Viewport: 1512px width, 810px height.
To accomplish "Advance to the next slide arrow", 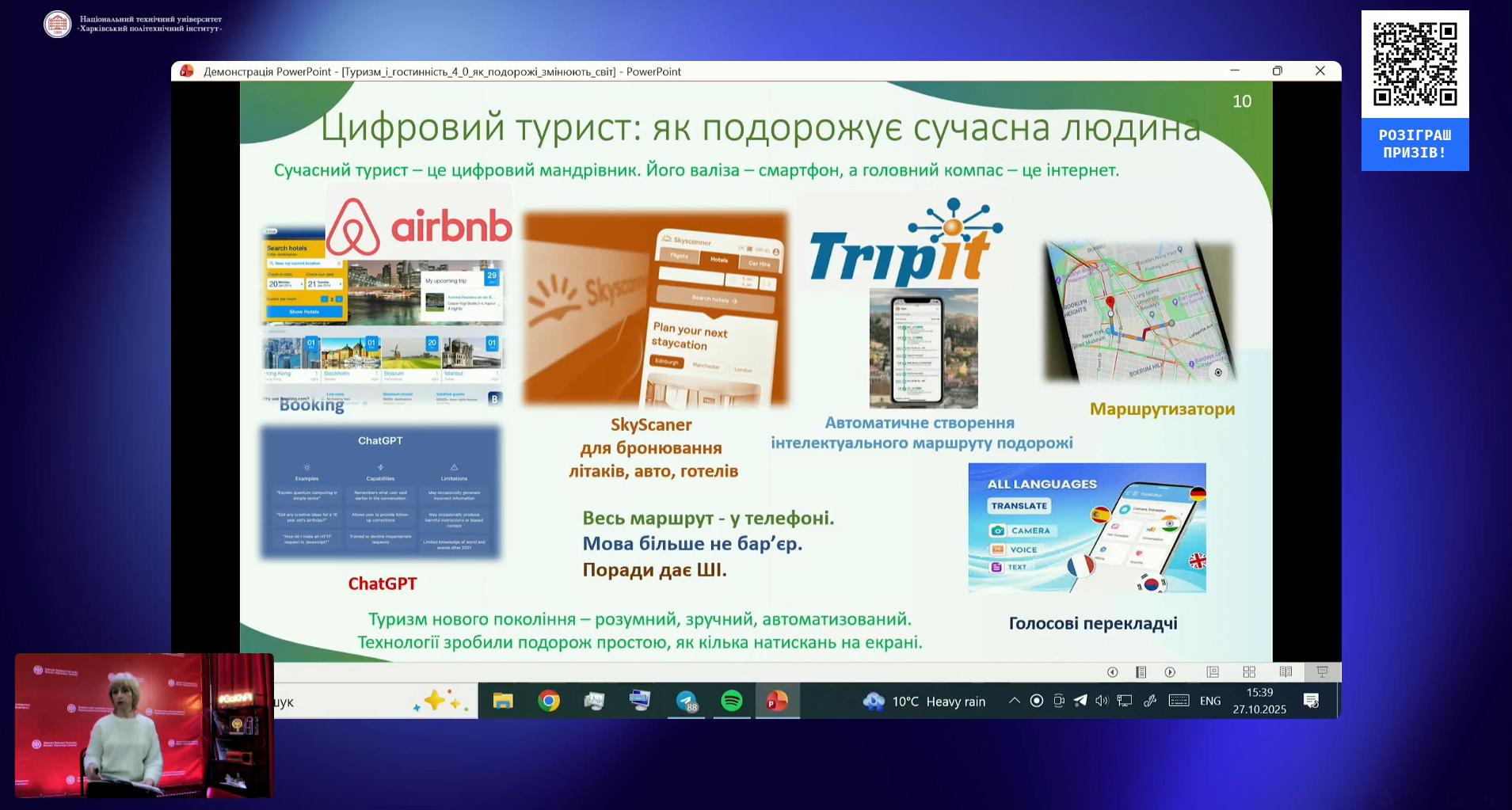I will pos(1170,672).
